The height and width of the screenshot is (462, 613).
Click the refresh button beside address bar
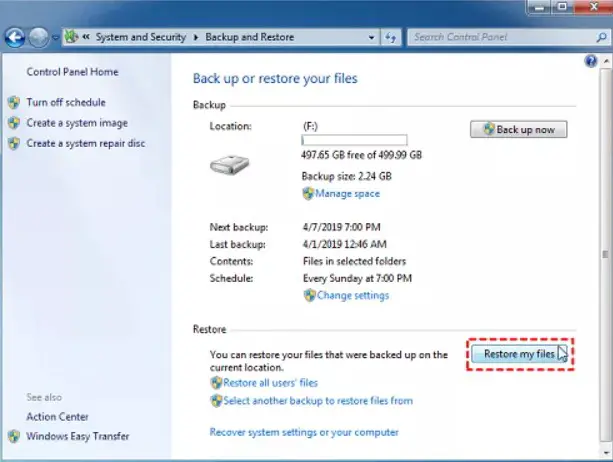point(391,38)
